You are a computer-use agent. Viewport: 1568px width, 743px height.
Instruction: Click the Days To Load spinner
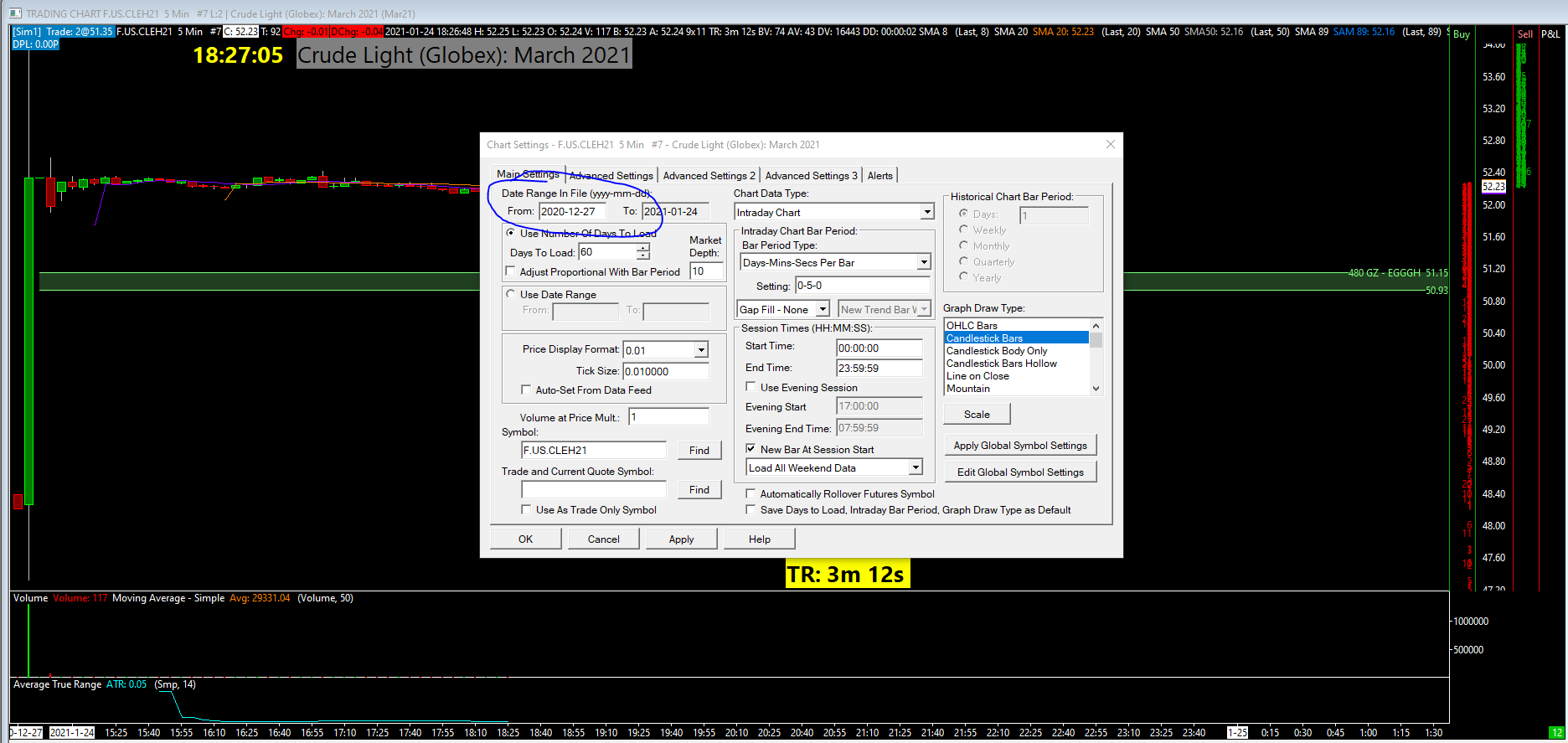(x=642, y=251)
